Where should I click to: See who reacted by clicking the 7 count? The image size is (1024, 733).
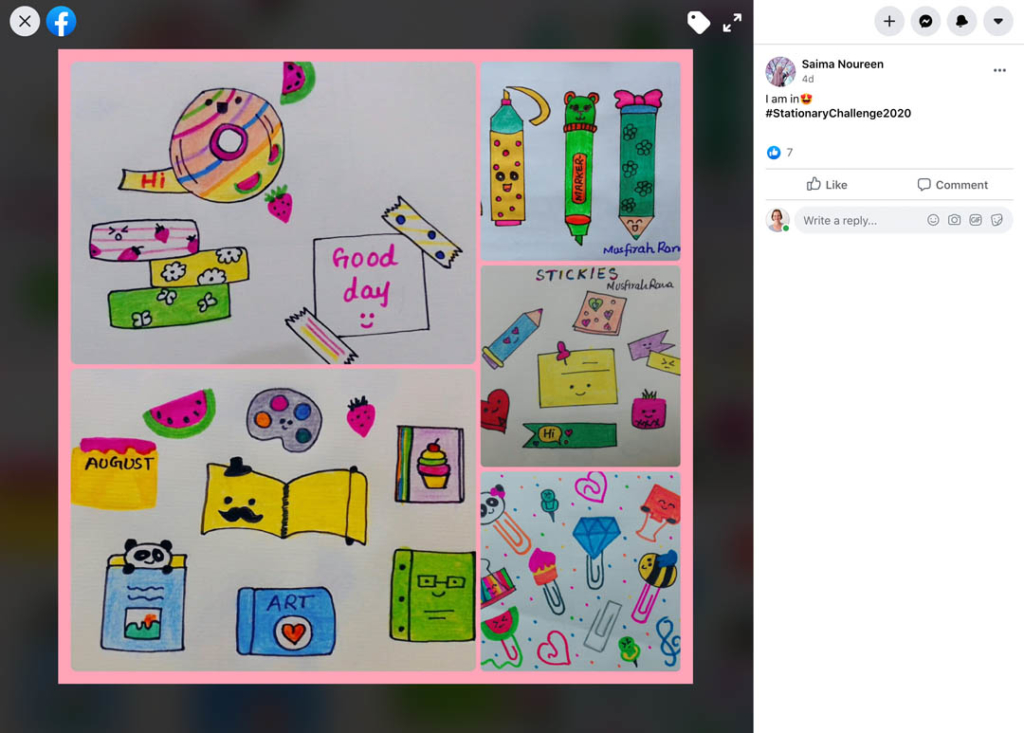coord(789,152)
